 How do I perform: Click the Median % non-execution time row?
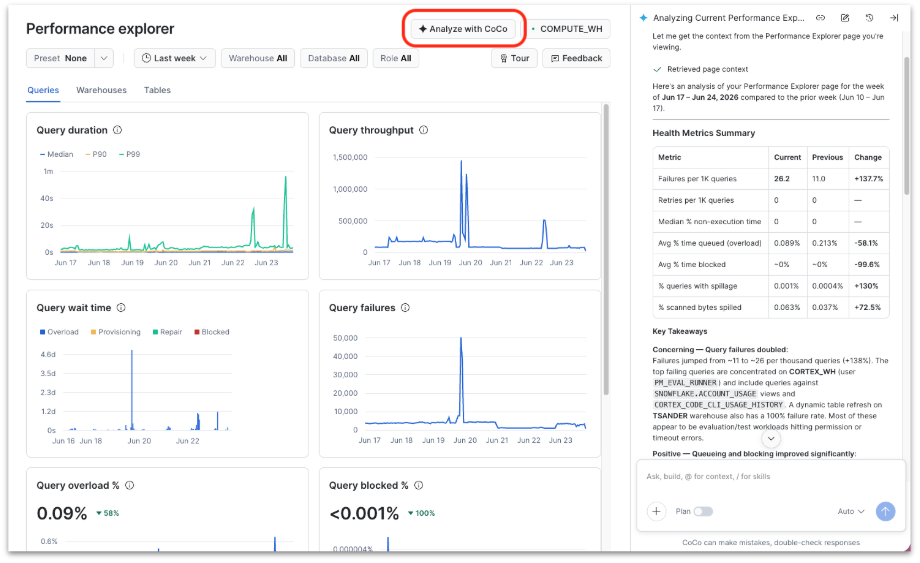770,221
